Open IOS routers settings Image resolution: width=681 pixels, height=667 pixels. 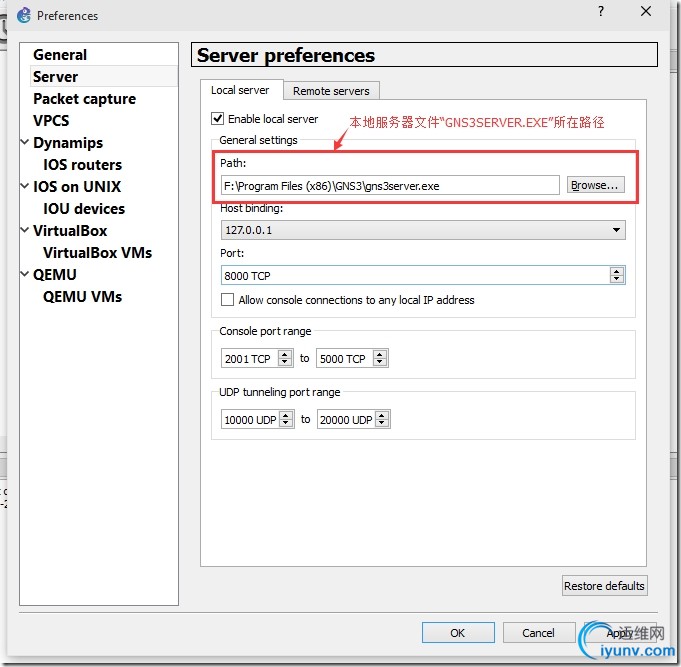point(83,165)
